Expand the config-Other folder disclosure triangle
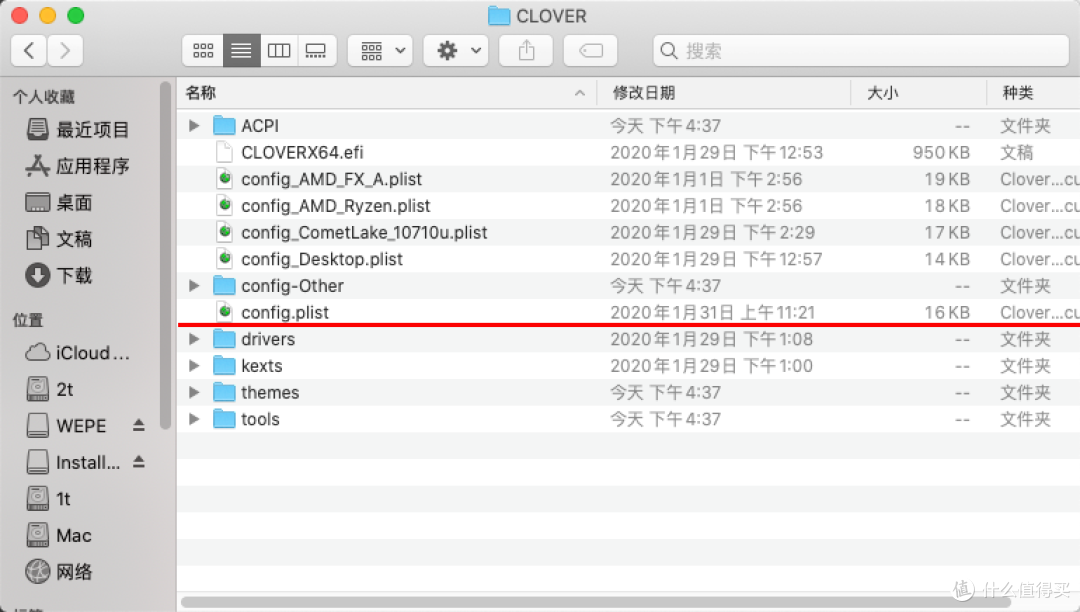This screenshot has height=612, width=1080. tap(194, 286)
